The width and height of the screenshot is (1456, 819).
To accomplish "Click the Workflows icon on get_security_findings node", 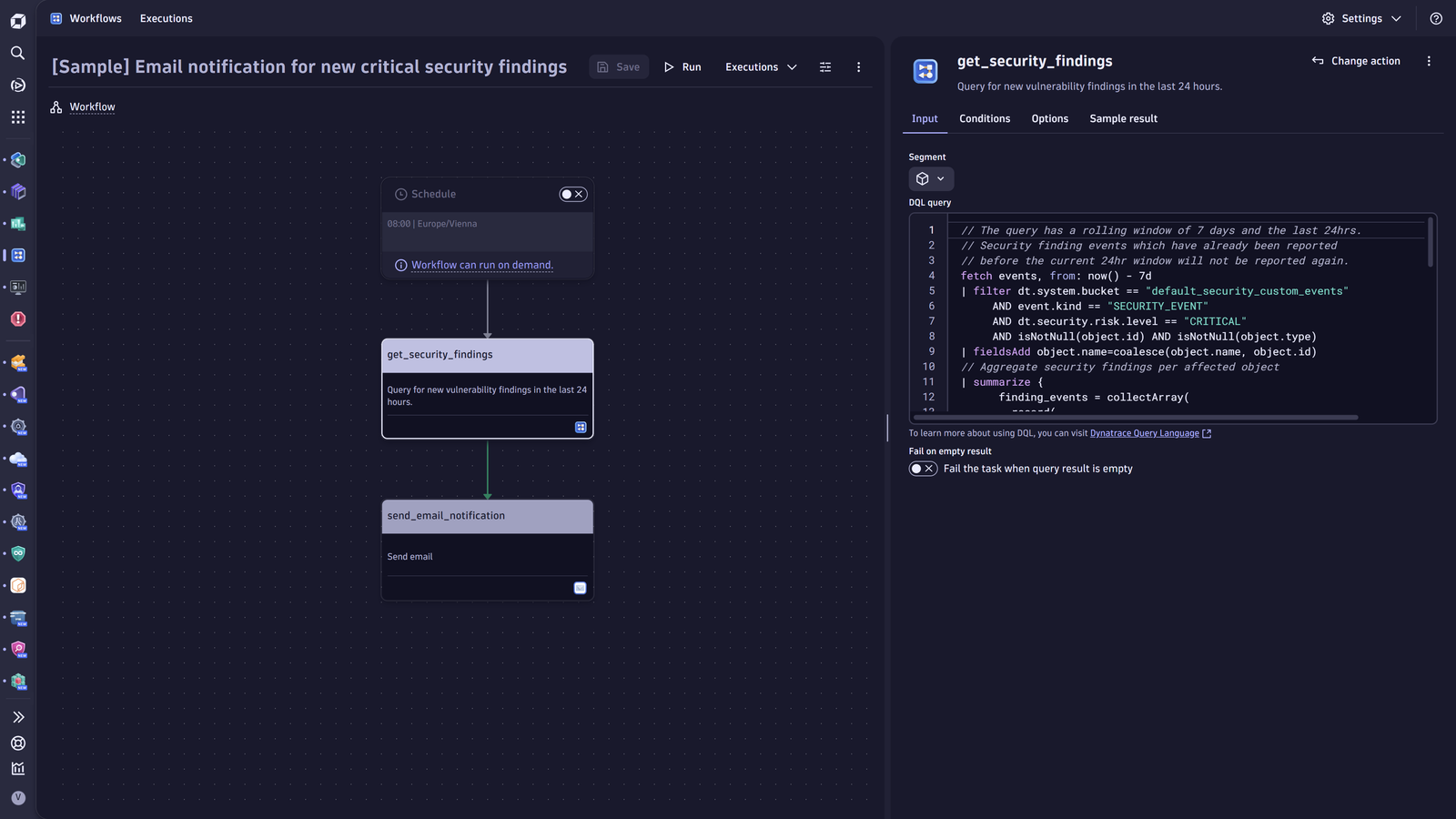I will [x=581, y=428].
